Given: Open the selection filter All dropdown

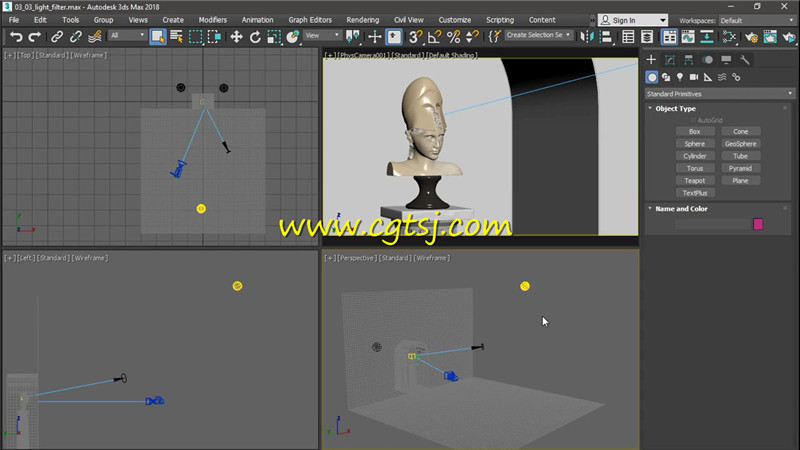Looking at the screenshot, I should point(128,35).
